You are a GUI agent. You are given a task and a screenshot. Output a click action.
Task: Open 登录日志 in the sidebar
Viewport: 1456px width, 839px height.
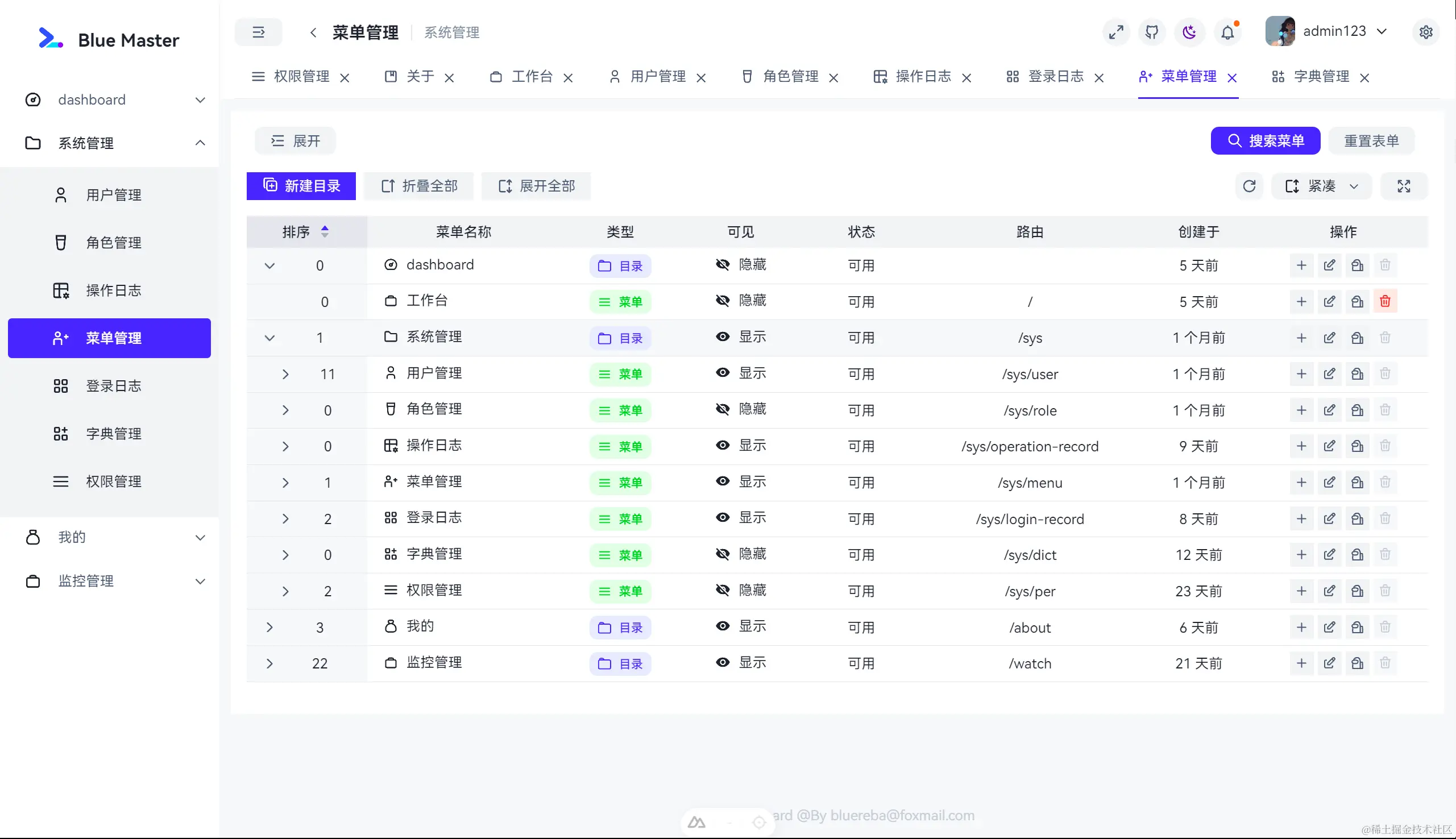(114, 385)
